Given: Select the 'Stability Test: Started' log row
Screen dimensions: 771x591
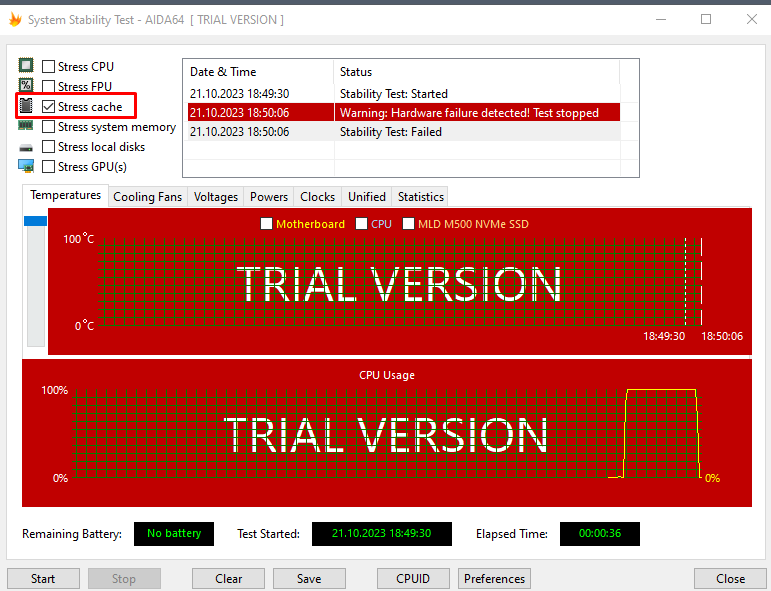Looking at the screenshot, I should pyautogui.click(x=404, y=93).
